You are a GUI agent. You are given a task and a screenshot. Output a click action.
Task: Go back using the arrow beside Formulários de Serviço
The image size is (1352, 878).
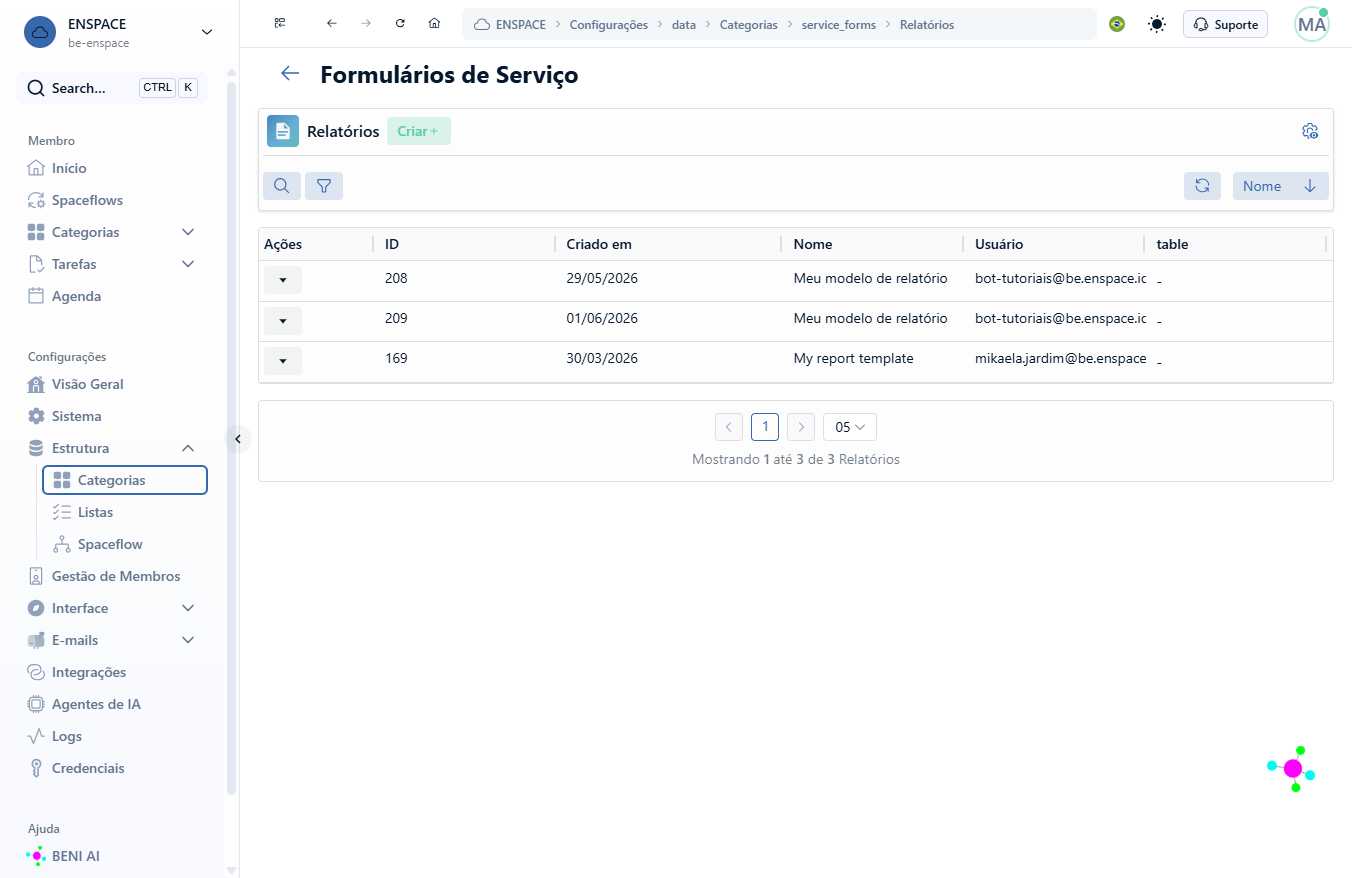tap(290, 73)
